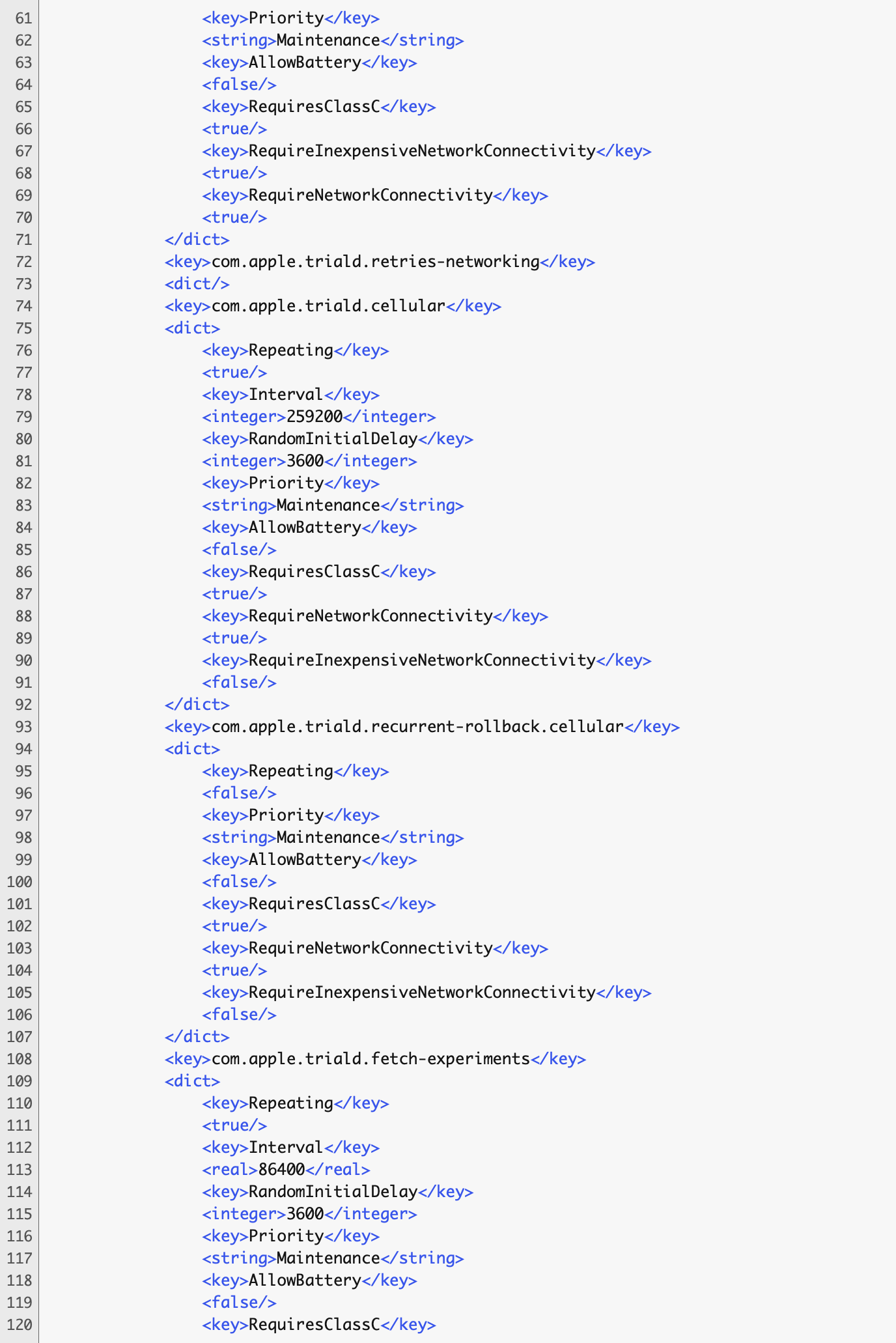
Task: Click the Priority key on line 61
Action: point(287,18)
